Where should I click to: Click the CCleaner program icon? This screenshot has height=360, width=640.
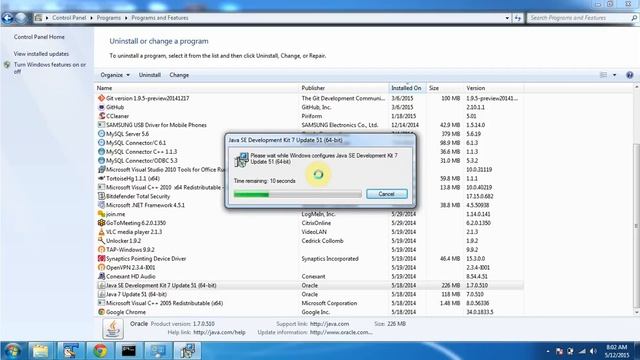[101, 116]
